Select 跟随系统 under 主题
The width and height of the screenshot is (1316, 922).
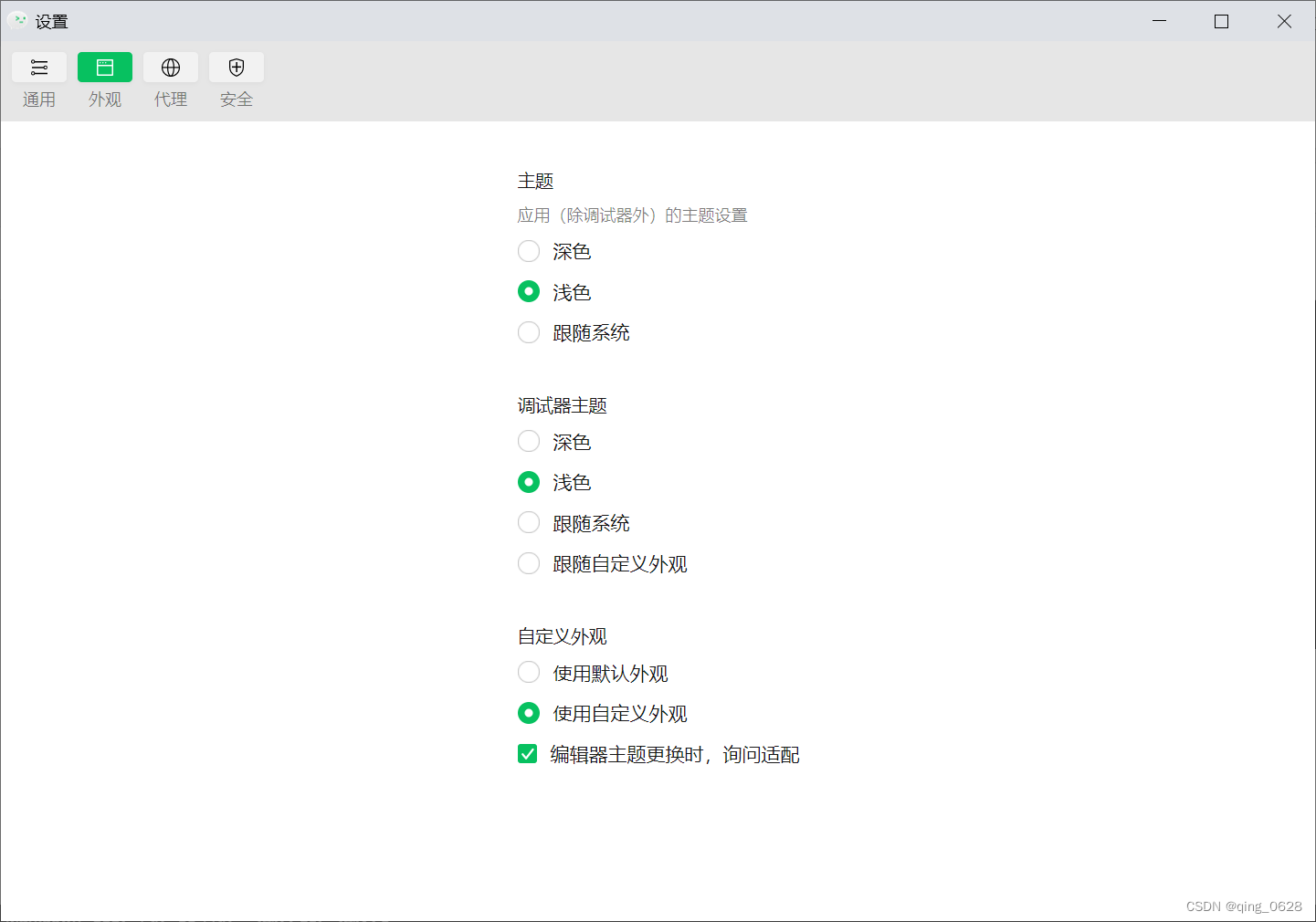pos(529,332)
